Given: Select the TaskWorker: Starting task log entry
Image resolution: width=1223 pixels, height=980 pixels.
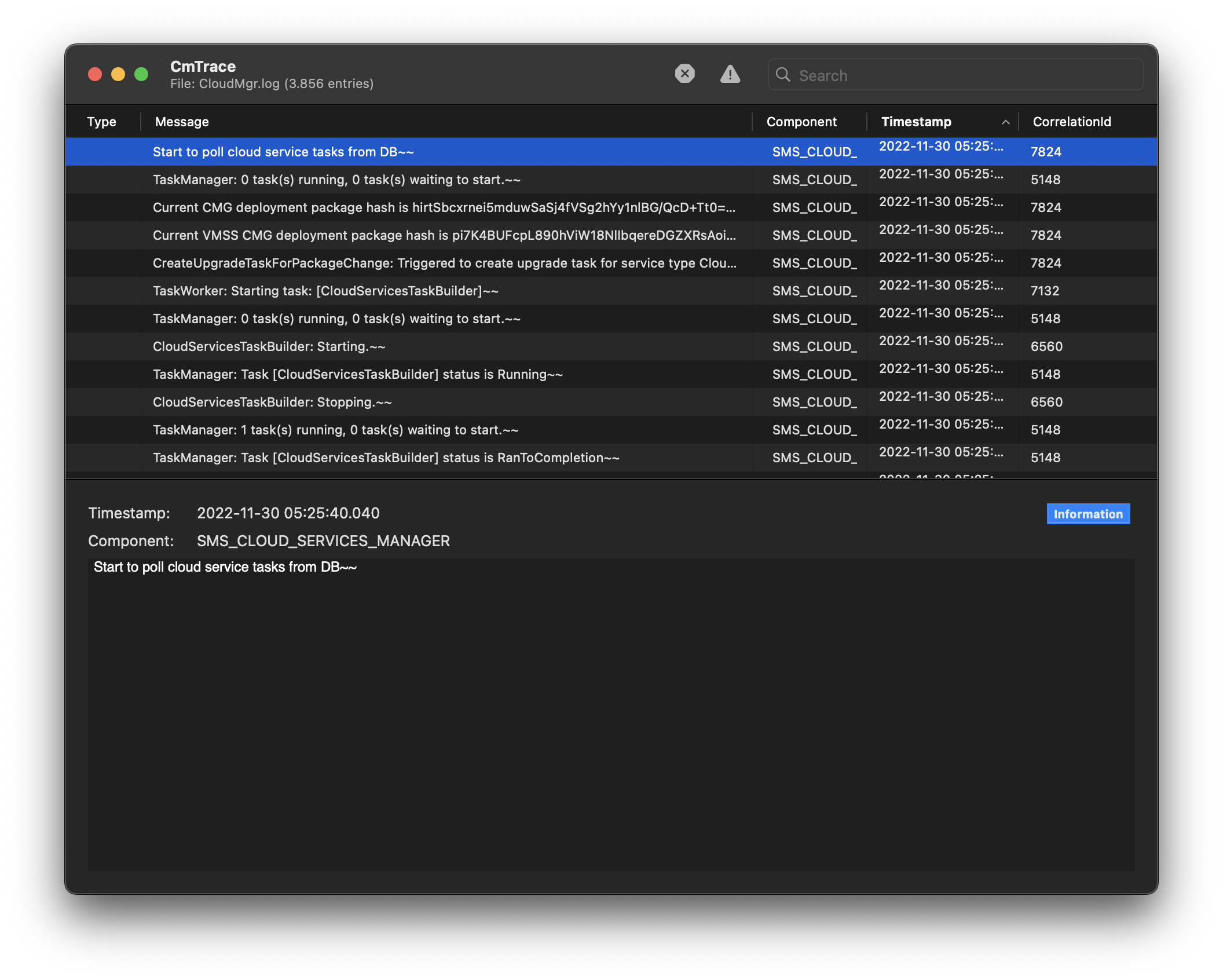Looking at the screenshot, I should [325, 291].
